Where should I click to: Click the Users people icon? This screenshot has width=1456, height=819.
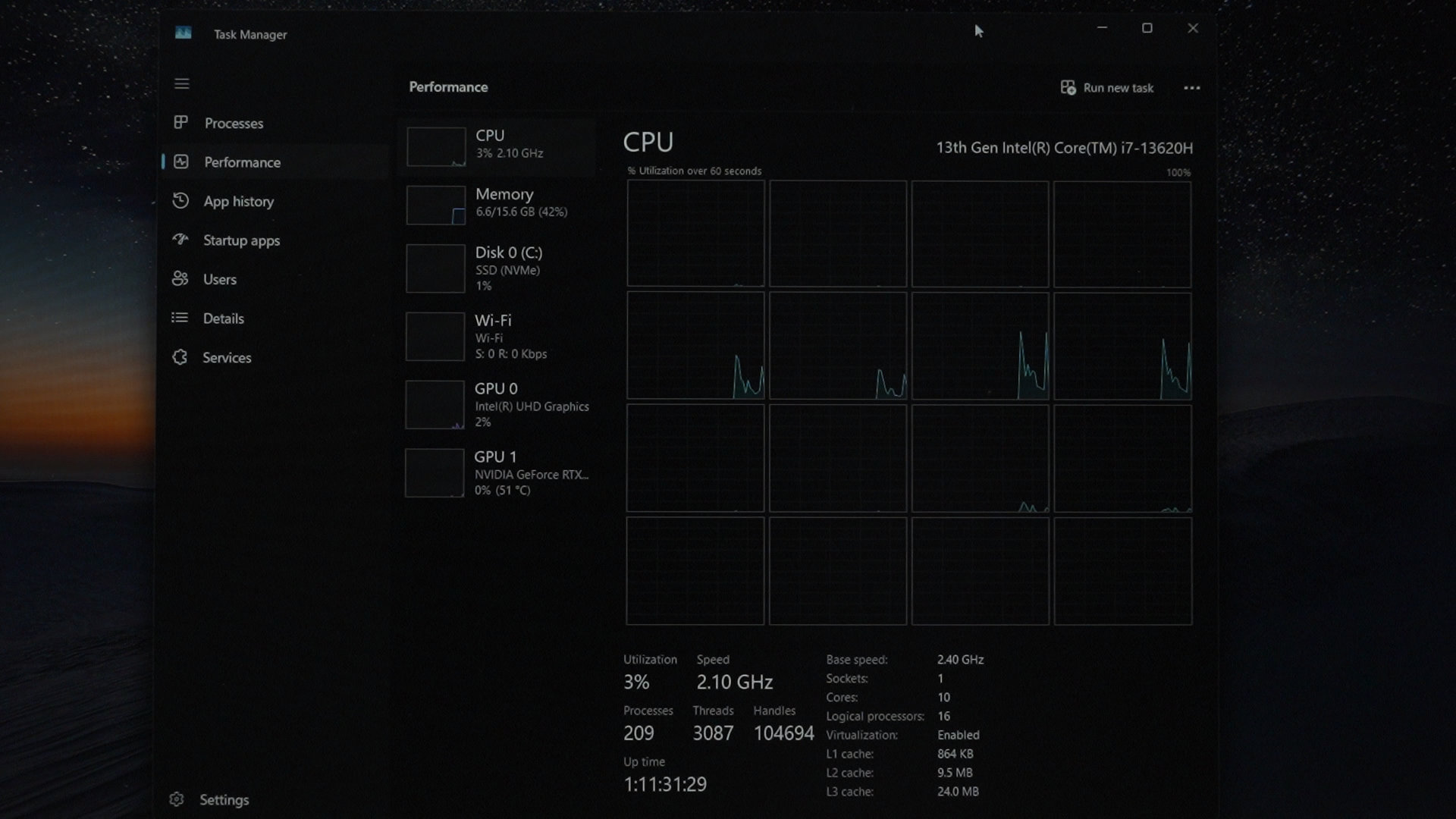coord(180,279)
